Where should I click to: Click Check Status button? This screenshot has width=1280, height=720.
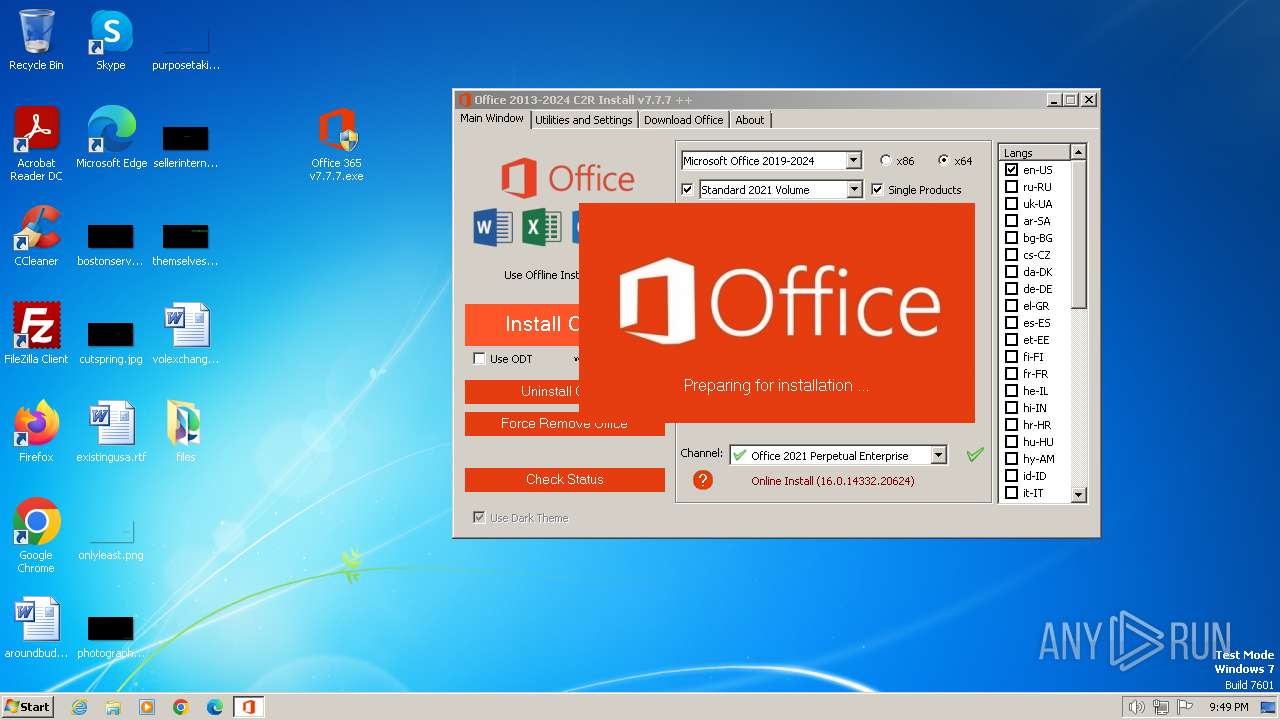[x=565, y=480]
